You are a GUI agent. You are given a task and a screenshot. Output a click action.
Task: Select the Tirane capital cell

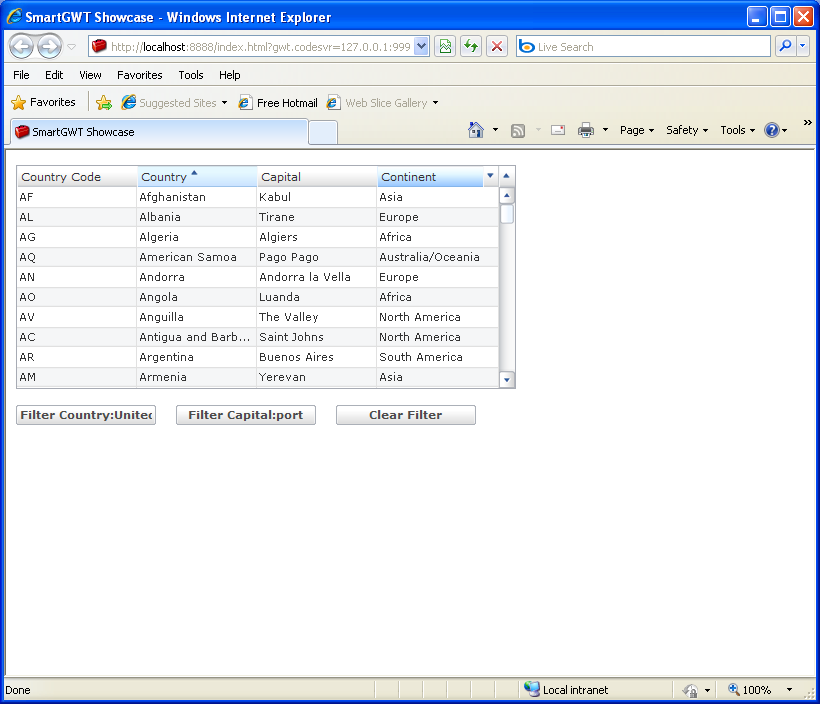click(316, 217)
